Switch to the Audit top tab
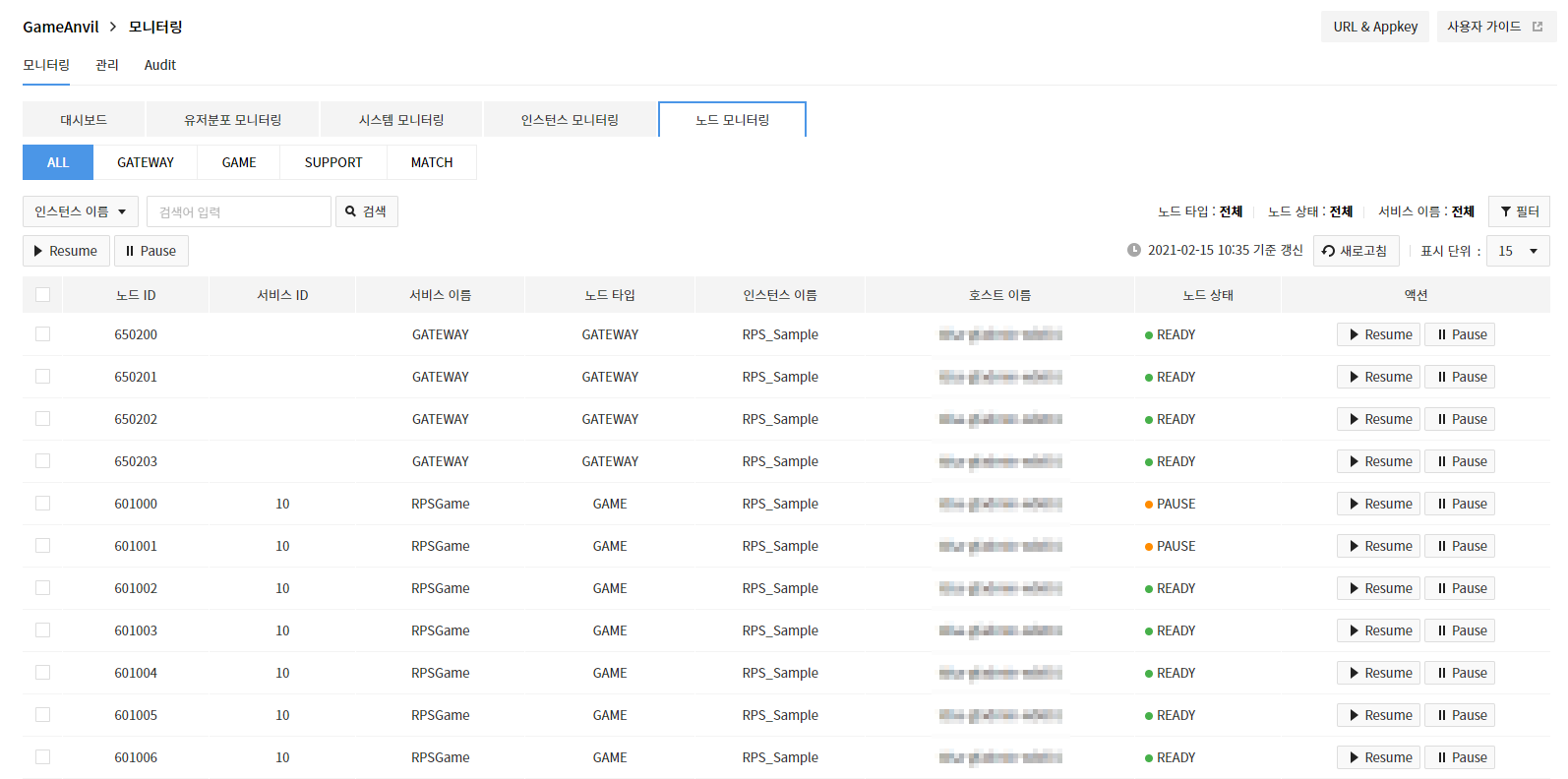 click(x=160, y=65)
